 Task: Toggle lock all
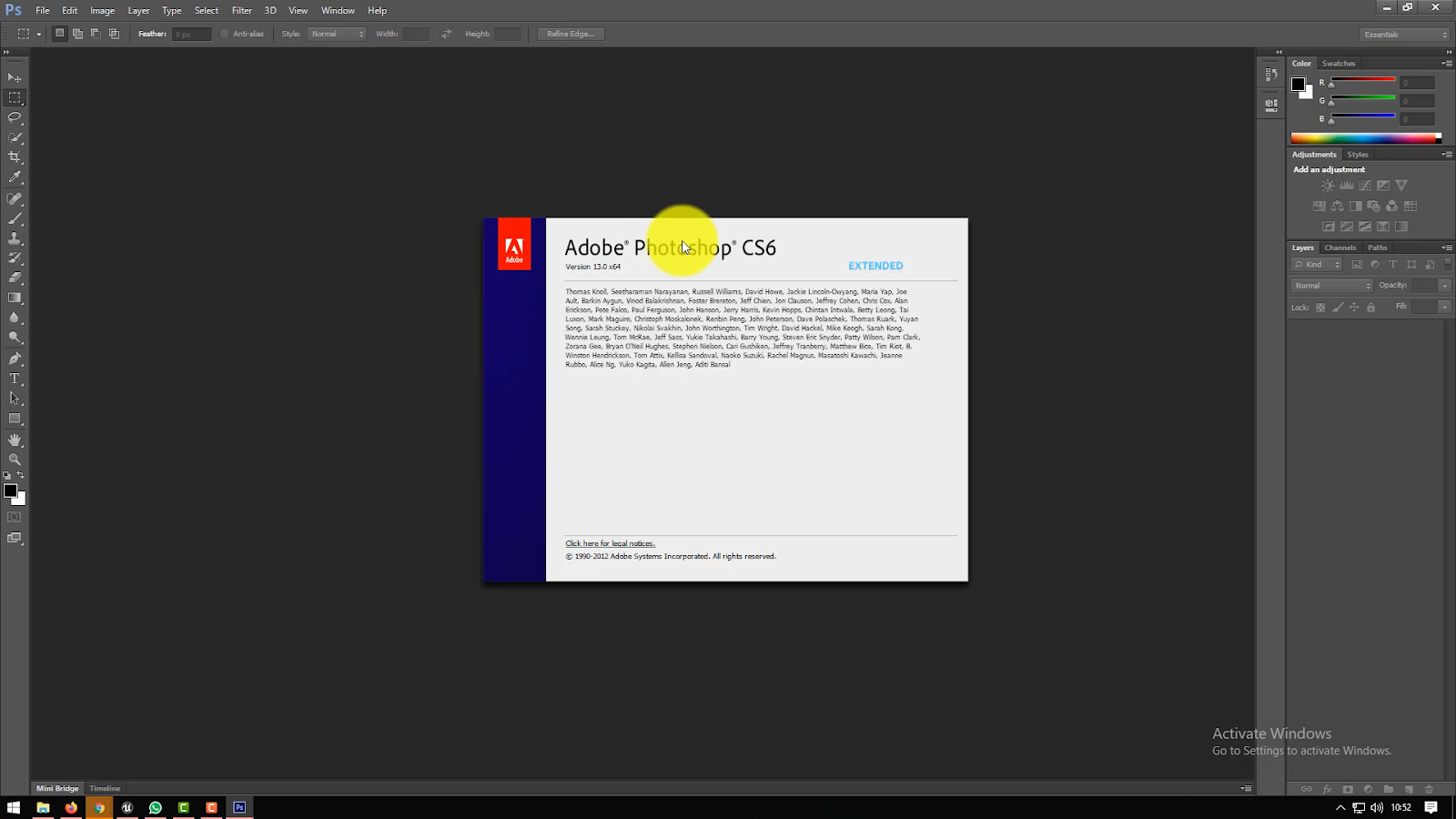point(1371,308)
